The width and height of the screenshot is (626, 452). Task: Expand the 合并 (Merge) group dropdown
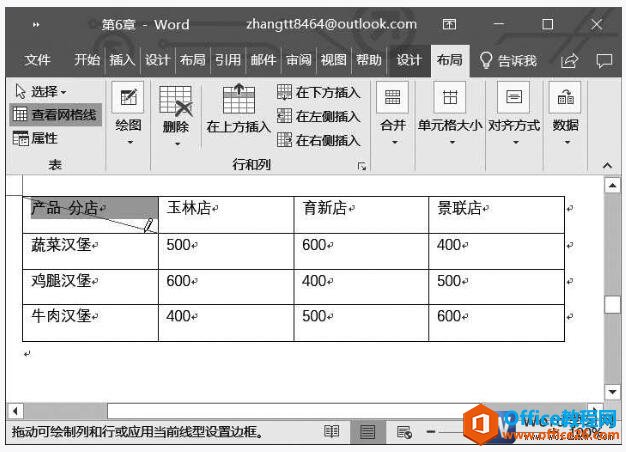[393, 112]
